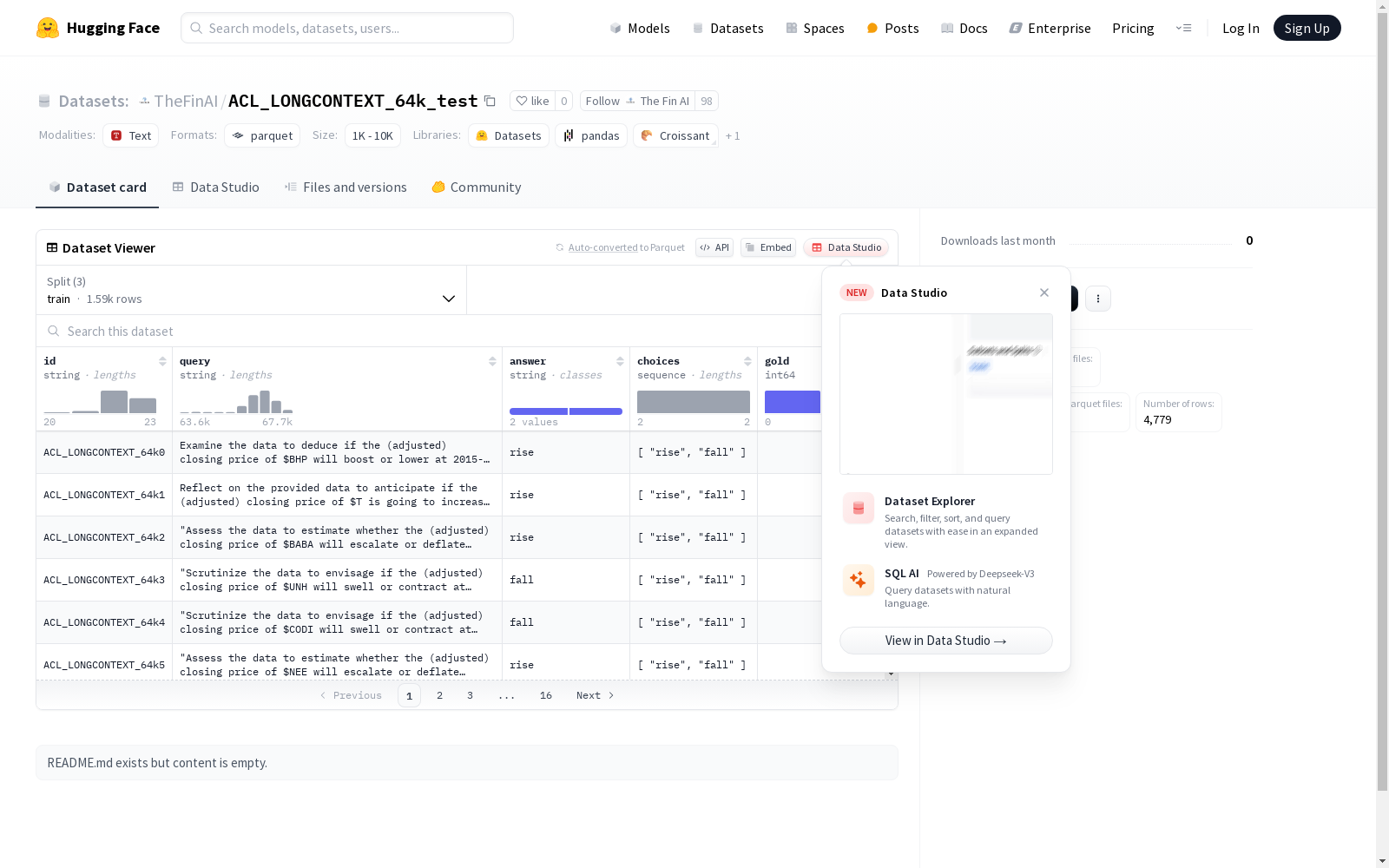Image resolution: width=1389 pixels, height=868 pixels.
Task: Click the Dataset Explorer icon
Action: [x=859, y=509]
